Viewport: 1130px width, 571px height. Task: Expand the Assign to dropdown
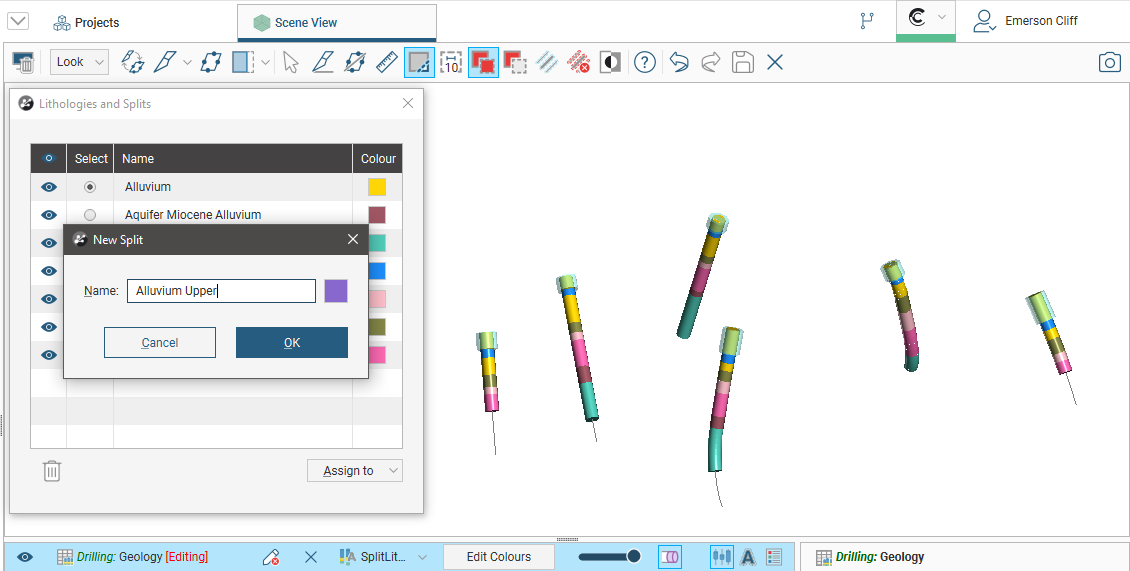pyautogui.click(x=354, y=471)
